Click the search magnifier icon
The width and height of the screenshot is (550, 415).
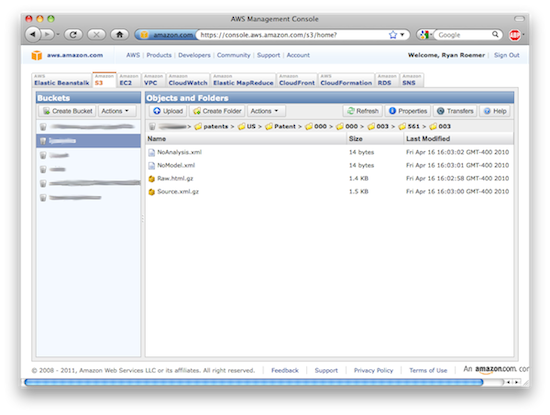pyautogui.click(x=495, y=34)
